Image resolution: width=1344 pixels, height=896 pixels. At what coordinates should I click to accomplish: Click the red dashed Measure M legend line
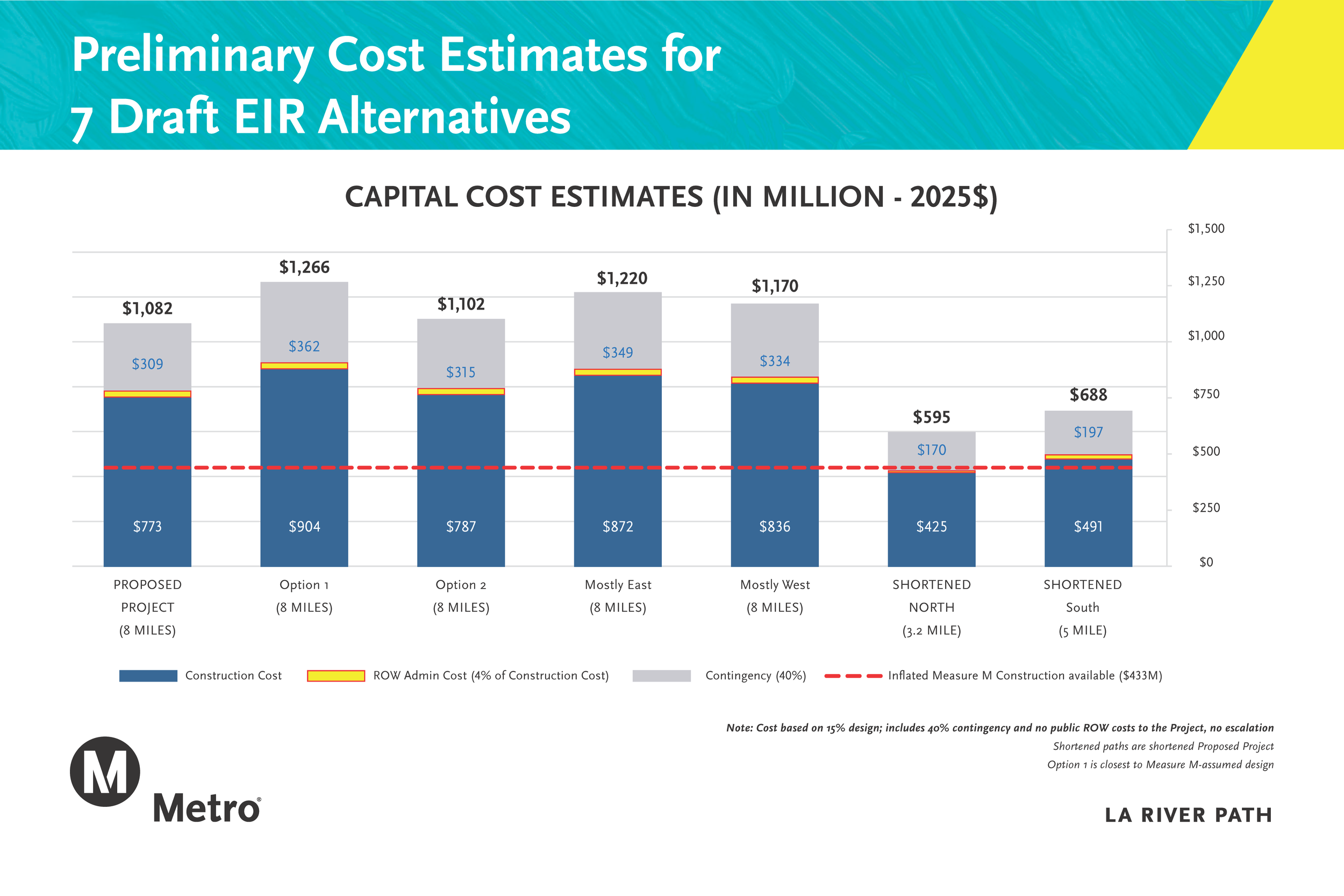click(854, 676)
